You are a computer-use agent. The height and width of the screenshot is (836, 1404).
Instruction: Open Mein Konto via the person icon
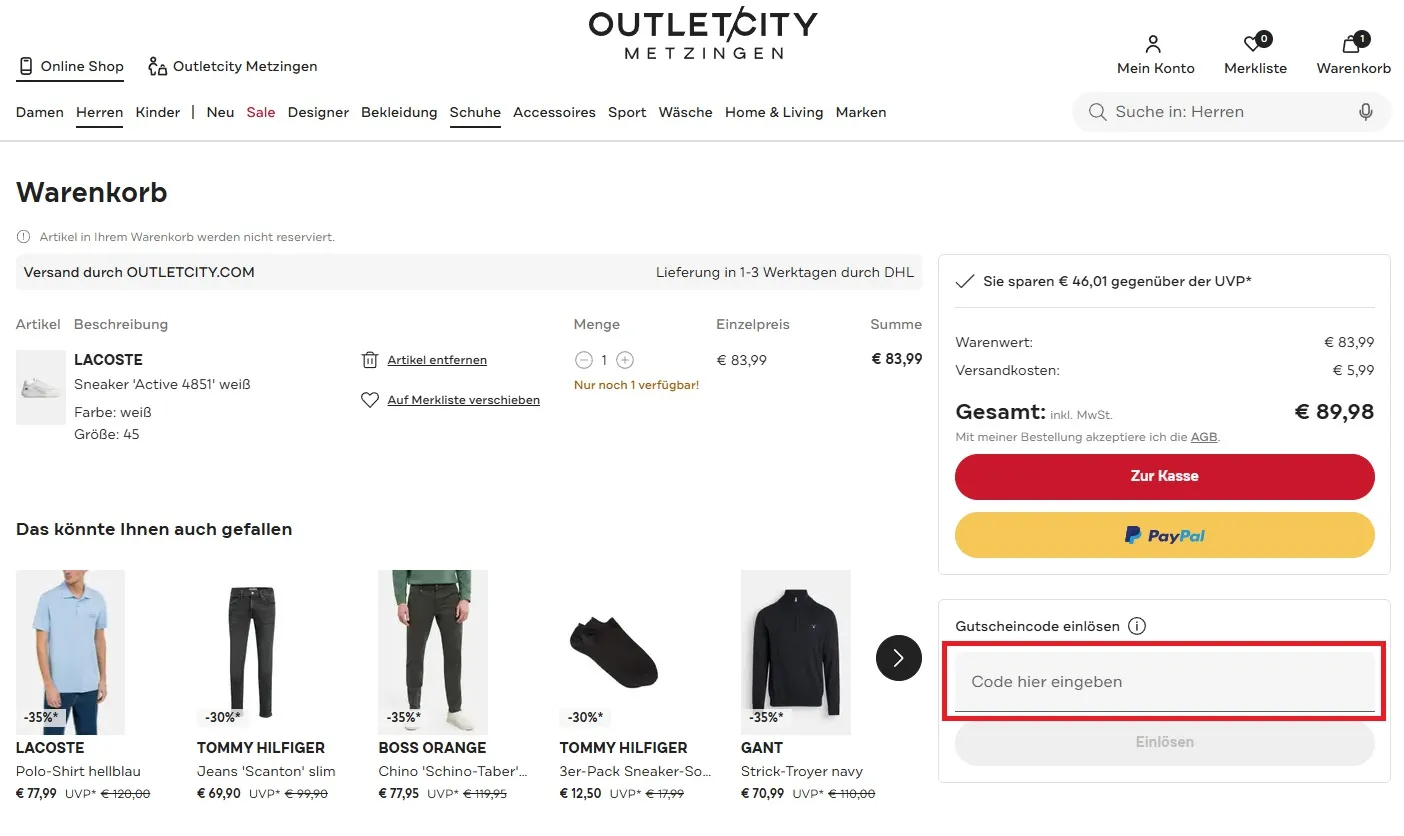(x=1154, y=45)
